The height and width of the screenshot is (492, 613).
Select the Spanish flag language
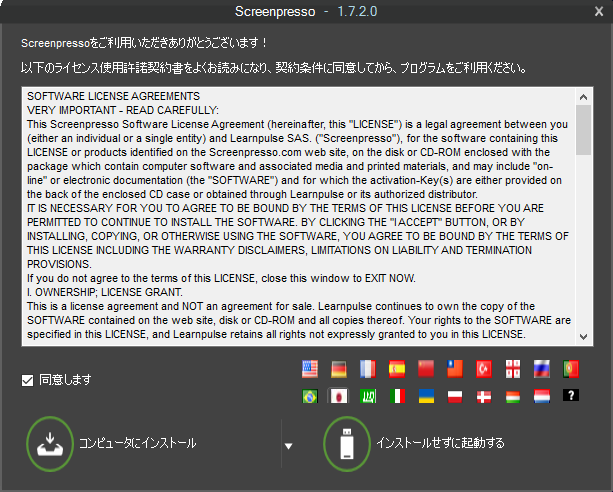tap(397, 369)
